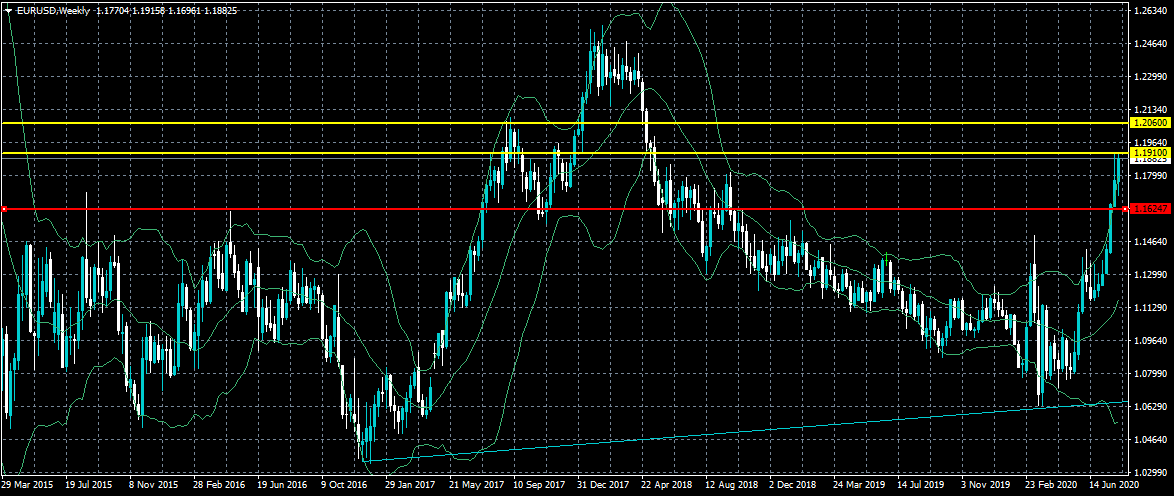Click the 1.07990 price axis label

(1150, 374)
